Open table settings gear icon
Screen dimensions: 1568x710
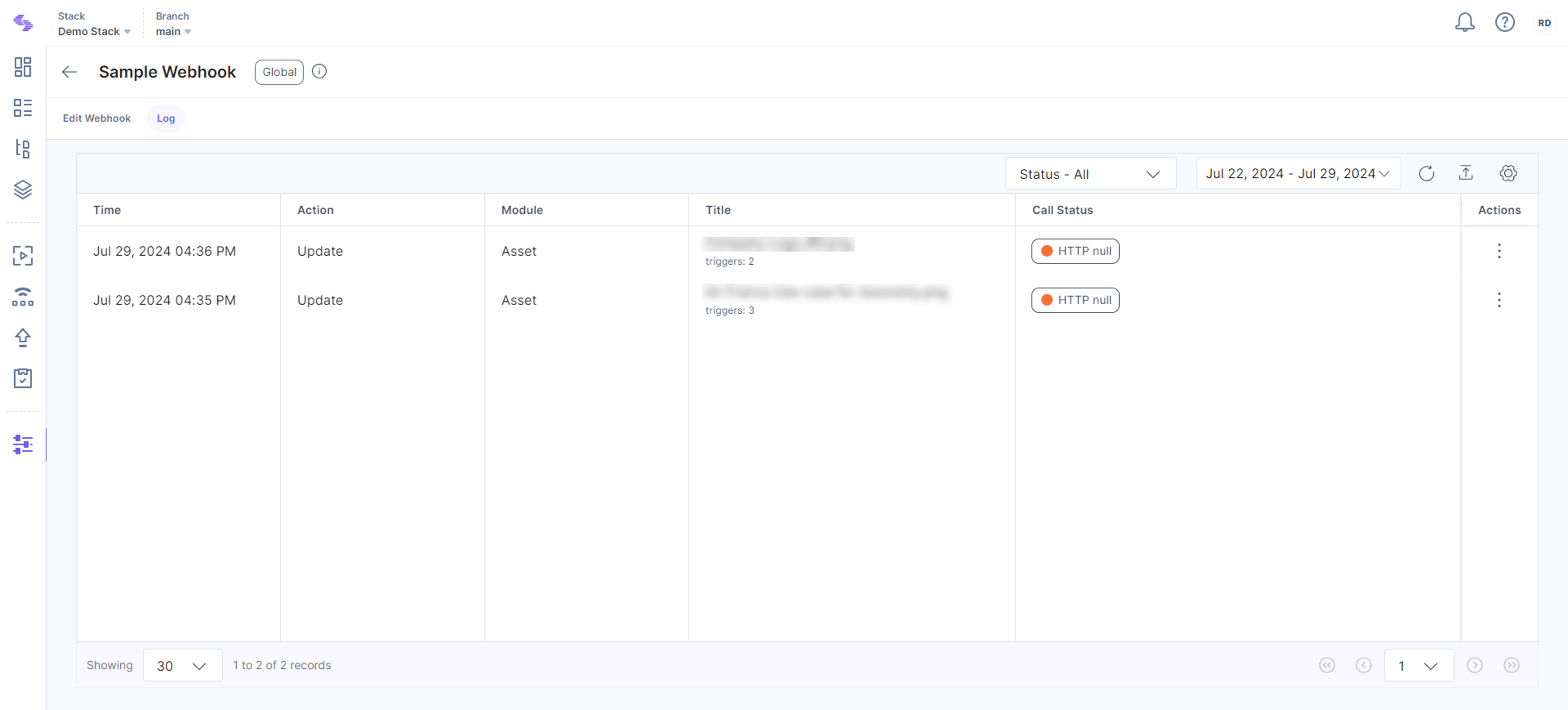(1508, 174)
